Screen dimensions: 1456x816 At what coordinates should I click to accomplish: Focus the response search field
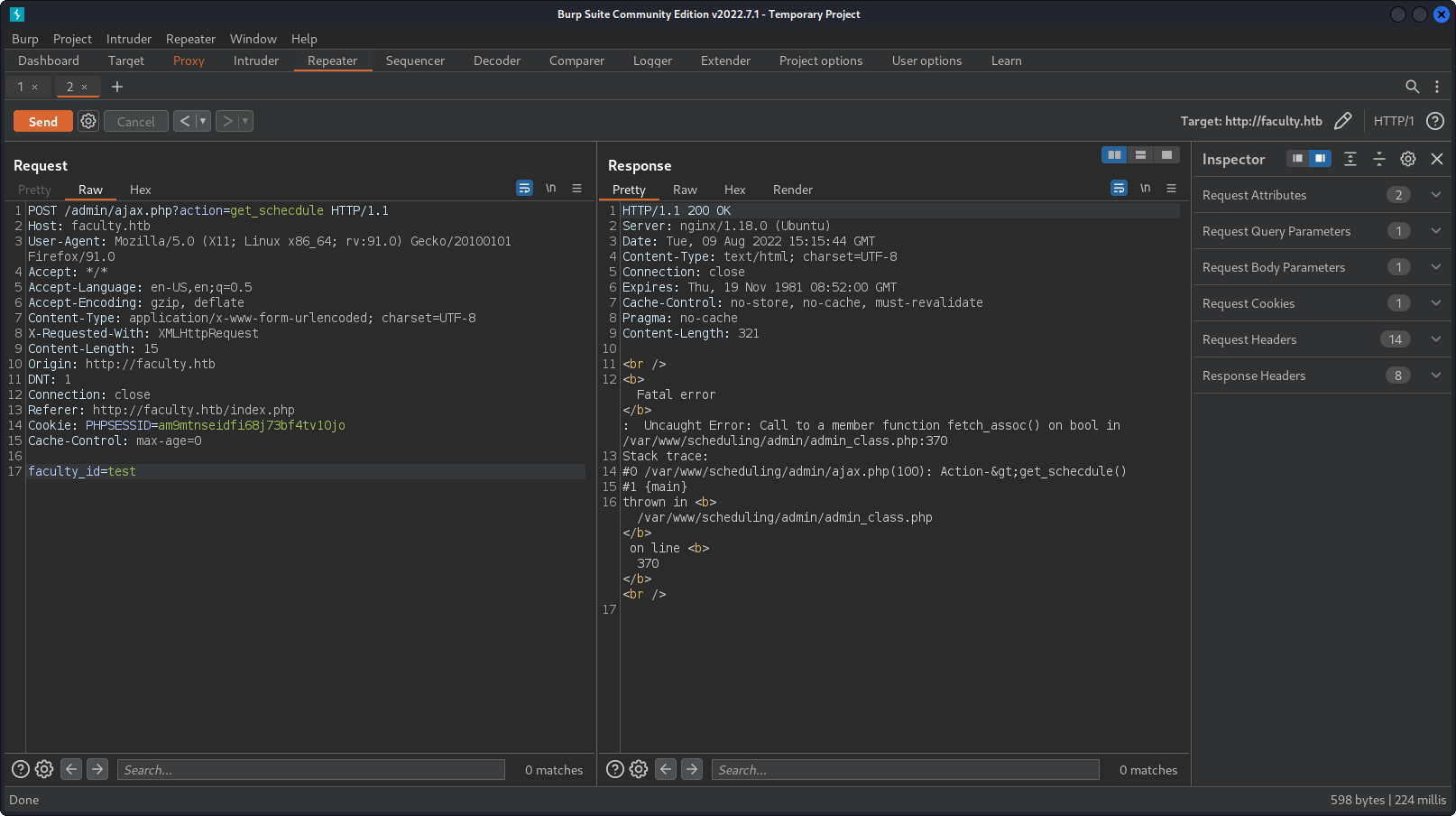pos(905,769)
